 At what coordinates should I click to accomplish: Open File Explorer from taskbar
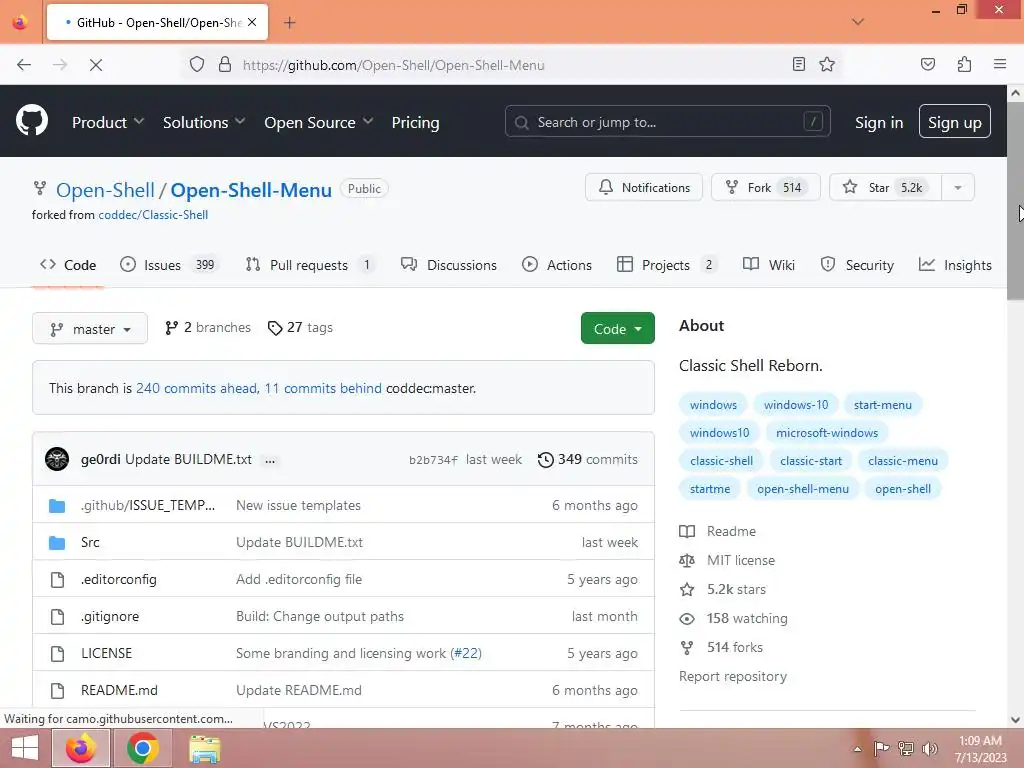[204, 748]
